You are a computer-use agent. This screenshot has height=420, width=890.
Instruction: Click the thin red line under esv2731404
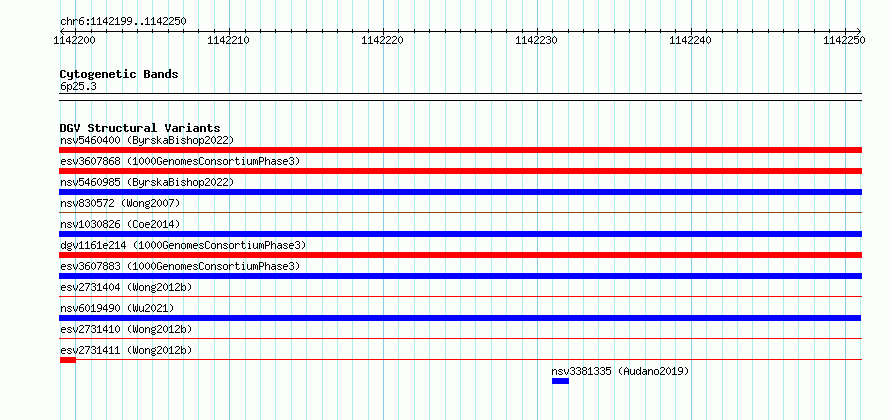click(460, 296)
